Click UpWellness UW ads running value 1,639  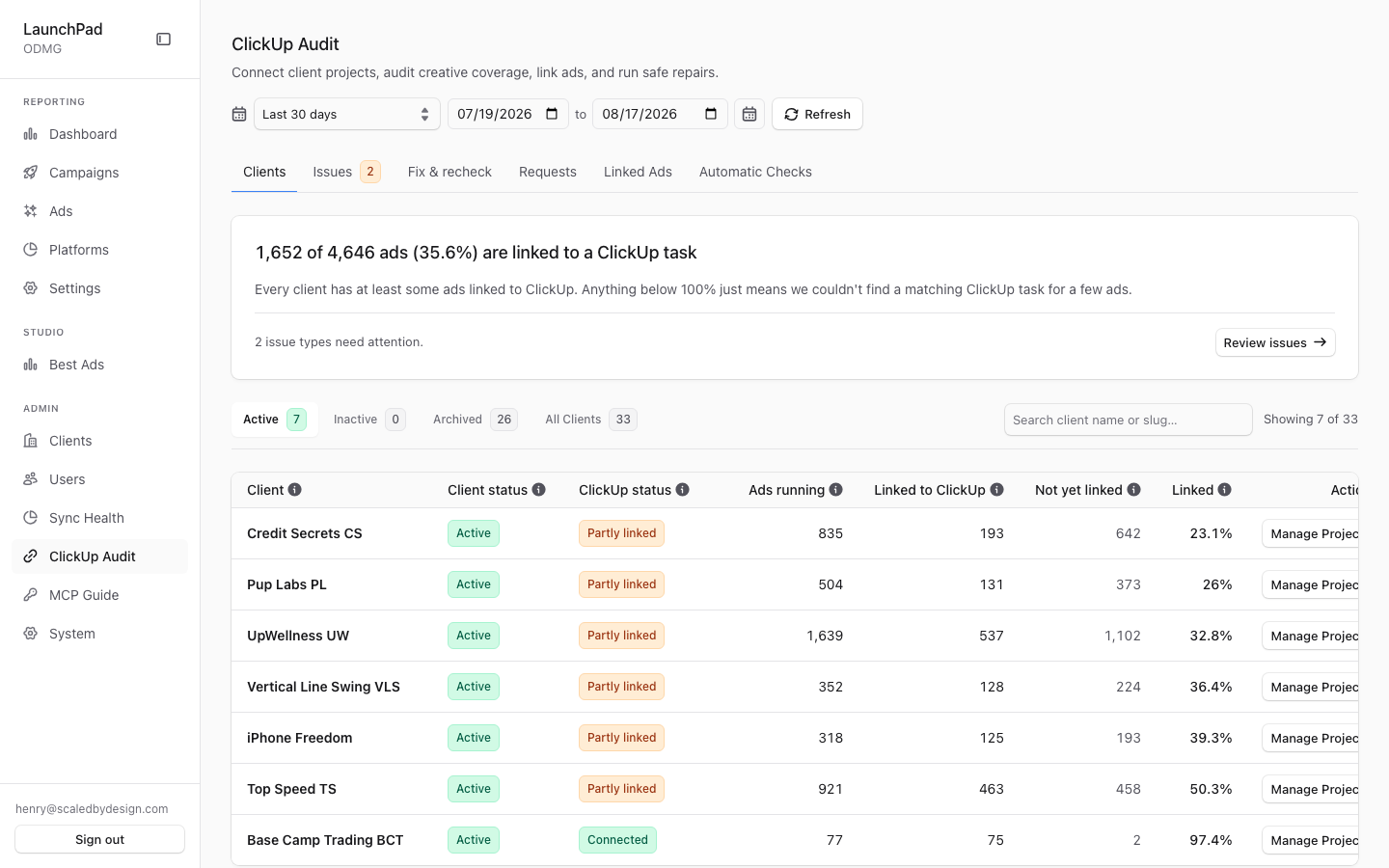coord(825,636)
